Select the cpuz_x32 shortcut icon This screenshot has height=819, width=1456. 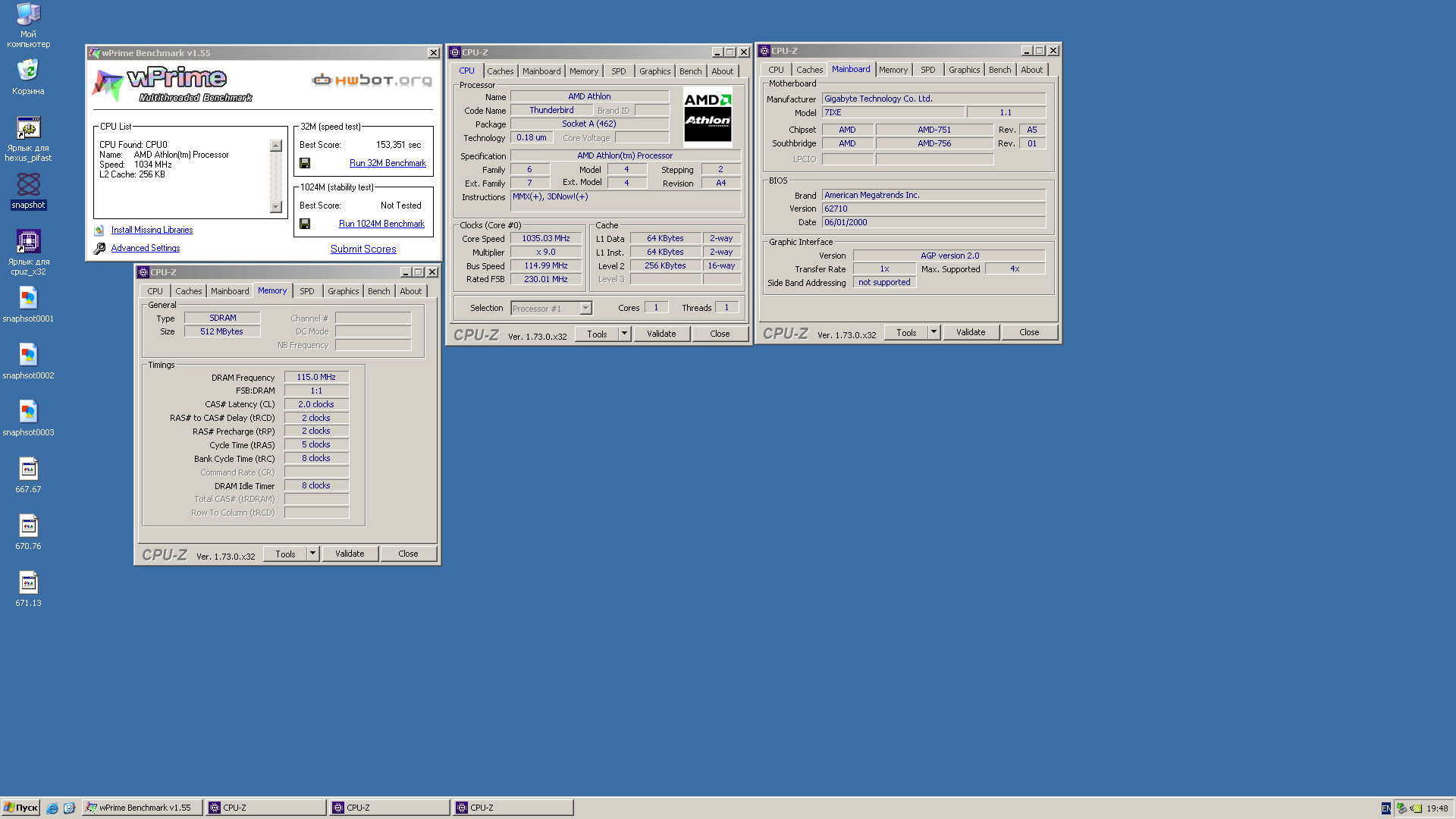pyautogui.click(x=28, y=241)
